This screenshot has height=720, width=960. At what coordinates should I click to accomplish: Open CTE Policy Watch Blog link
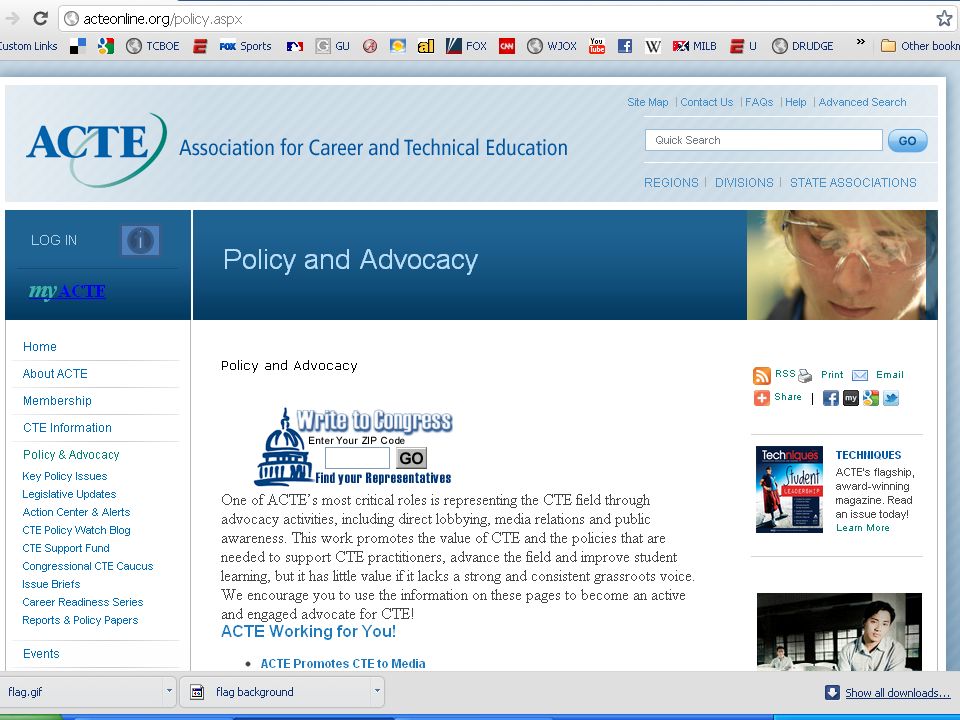[76, 530]
